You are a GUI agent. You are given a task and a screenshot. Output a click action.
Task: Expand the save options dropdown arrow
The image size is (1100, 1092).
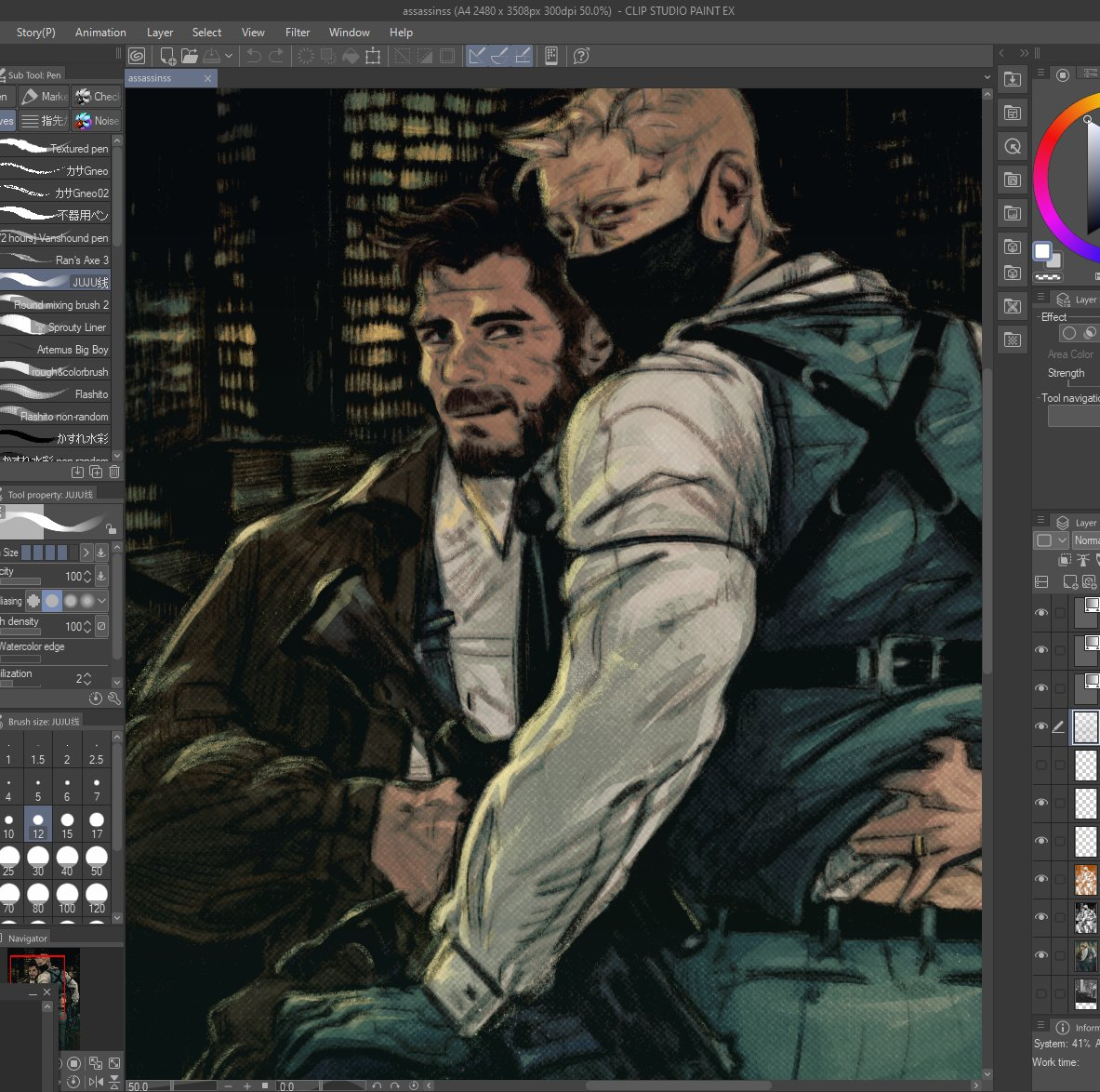tap(228, 56)
